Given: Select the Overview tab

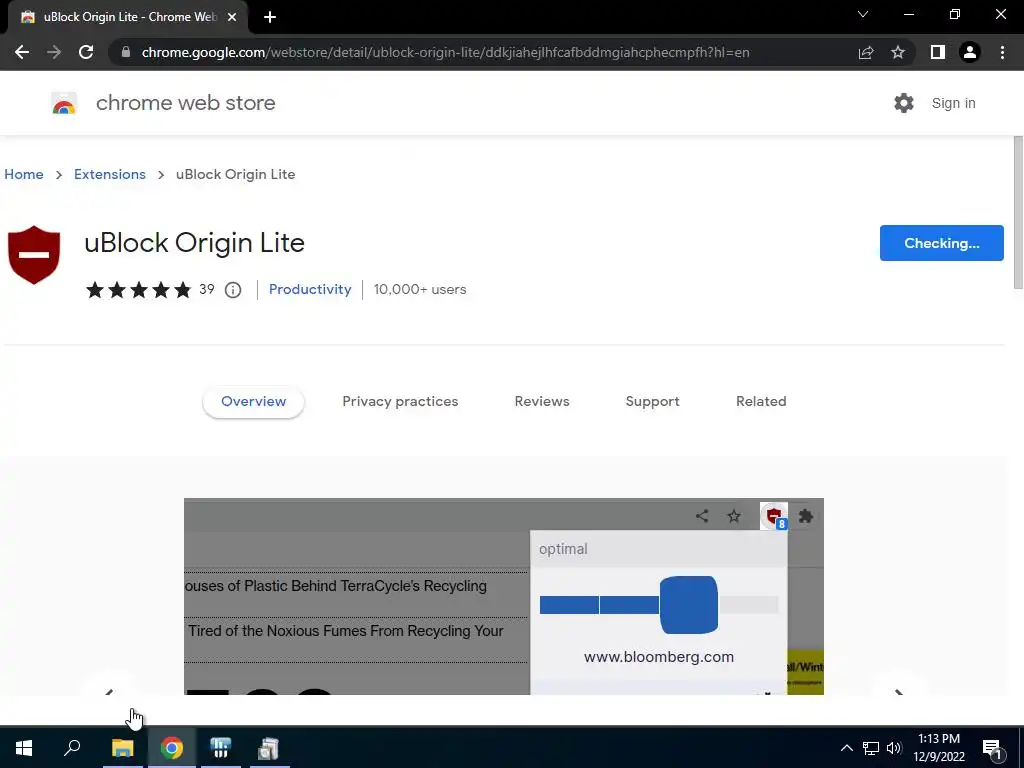Looking at the screenshot, I should [x=253, y=402].
